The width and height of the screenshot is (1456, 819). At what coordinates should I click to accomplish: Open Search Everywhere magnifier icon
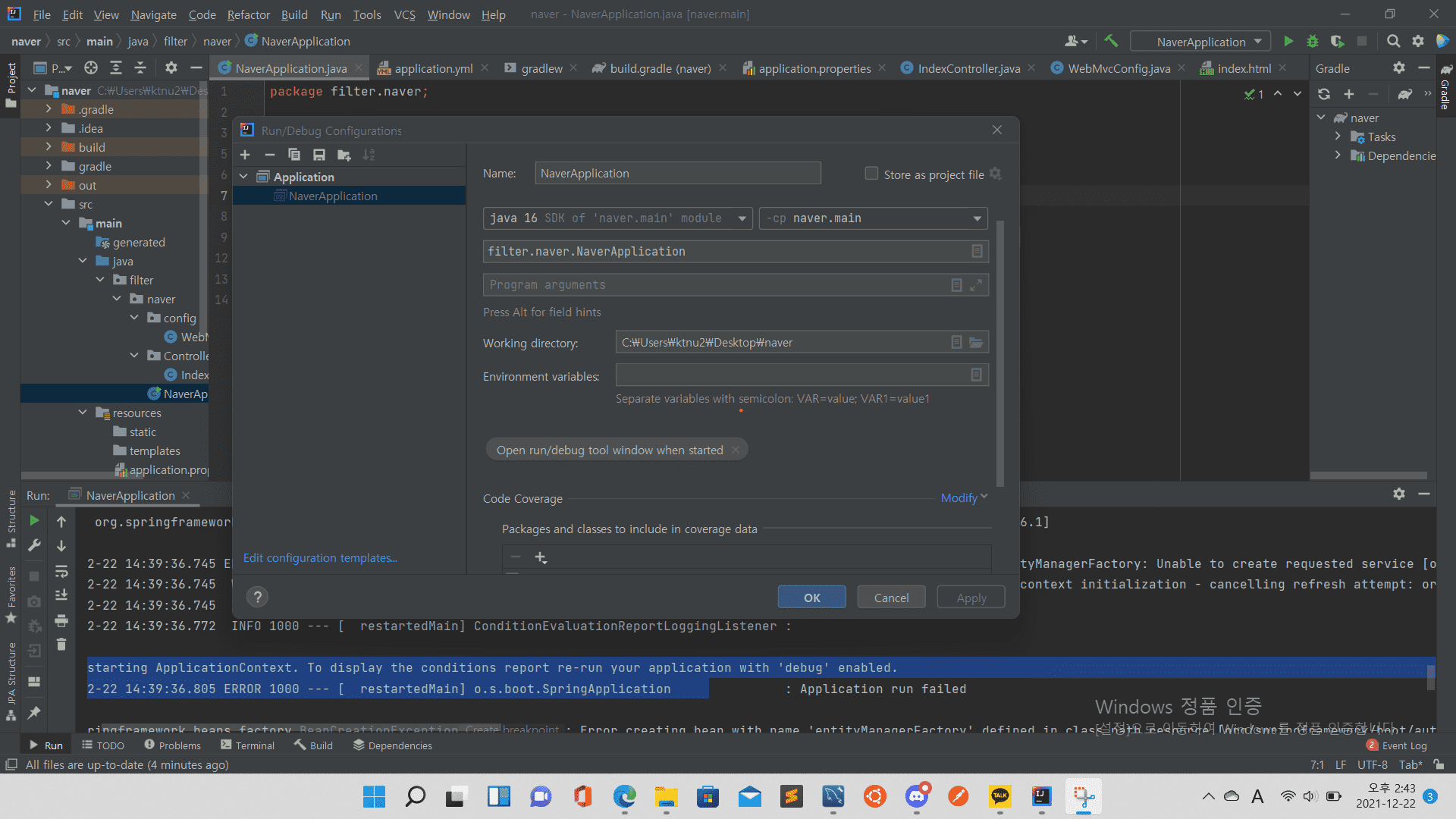tap(1393, 42)
